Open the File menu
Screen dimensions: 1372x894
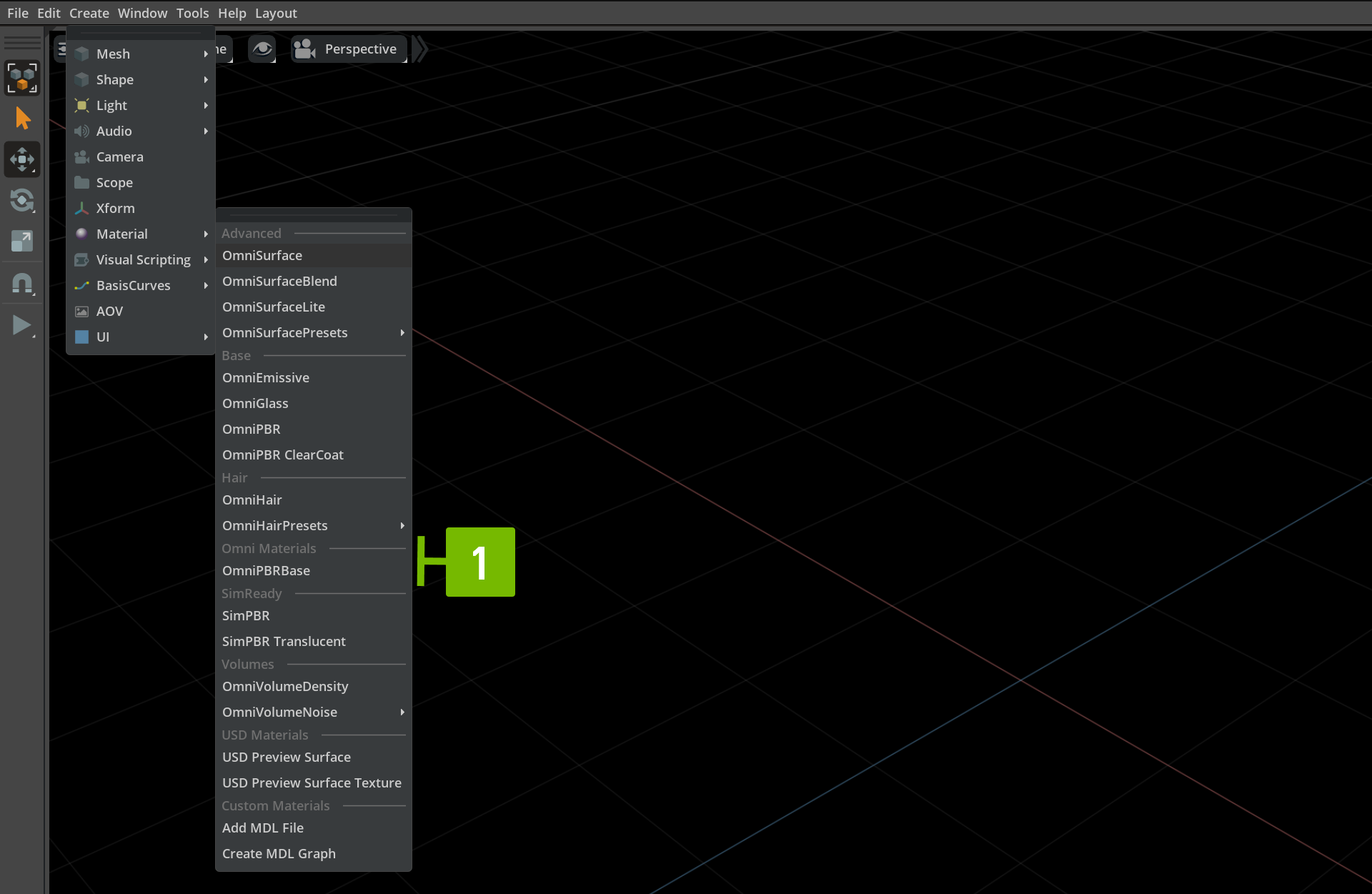pyautogui.click(x=18, y=13)
